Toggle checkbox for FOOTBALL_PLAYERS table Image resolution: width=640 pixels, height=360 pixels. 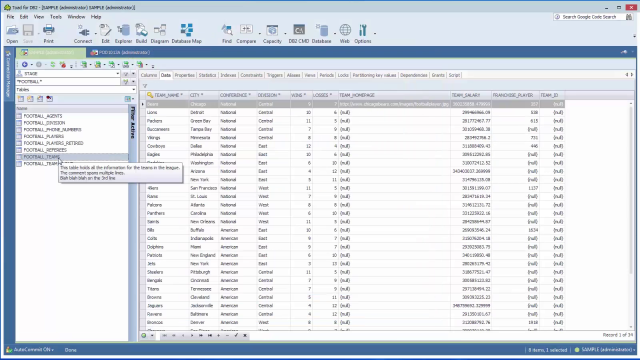coord(19,136)
